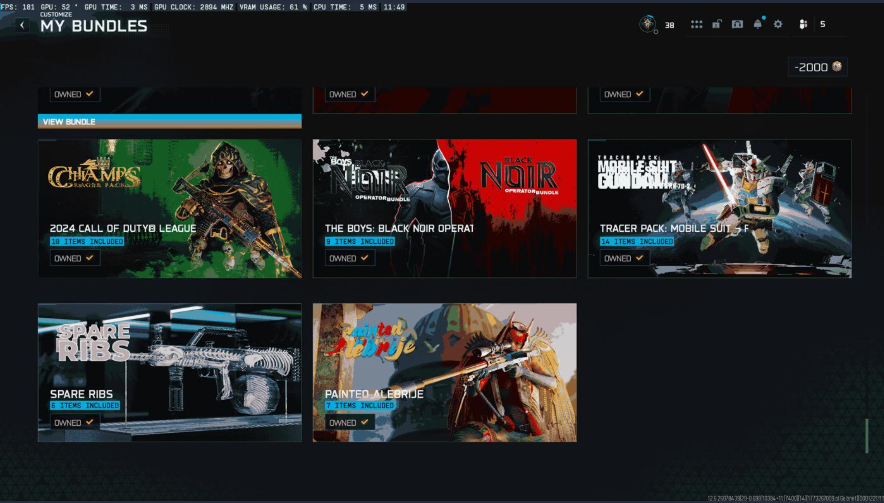Image resolution: width=884 pixels, height=503 pixels.
Task: Click the 'FPS: 181' overlay readout
Action: pos(18,7)
